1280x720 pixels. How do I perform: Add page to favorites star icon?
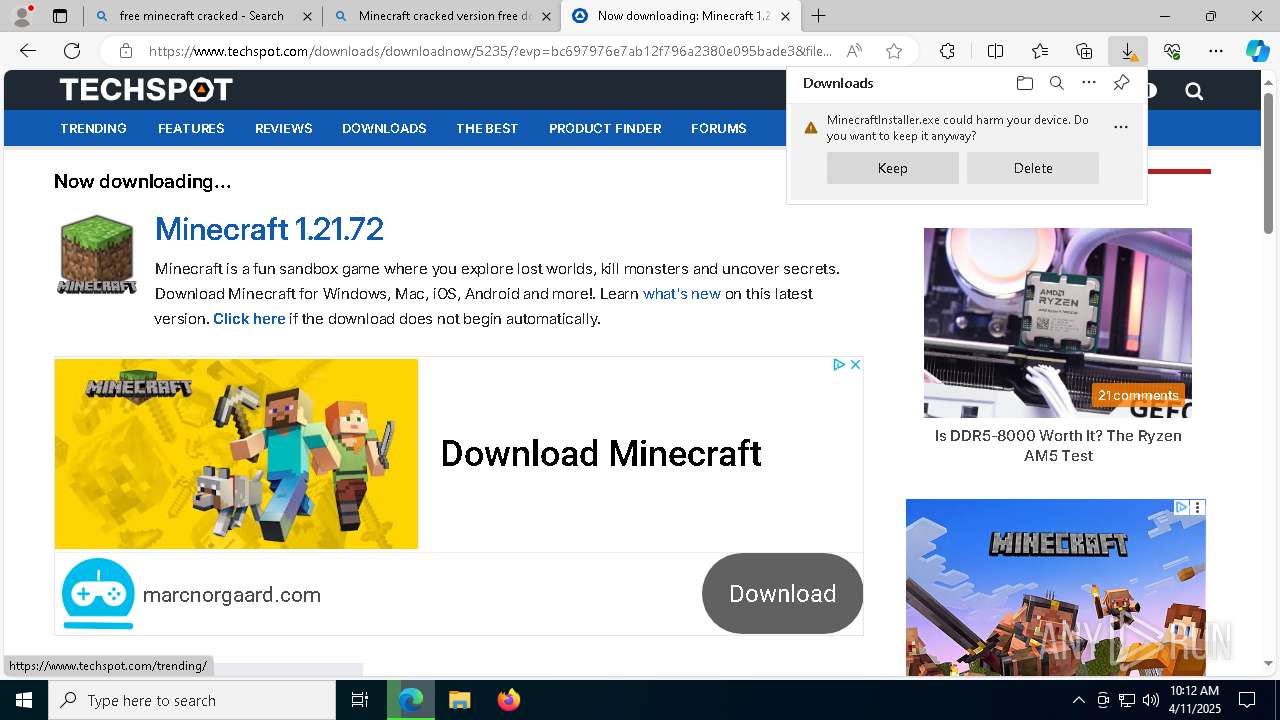[894, 51]
